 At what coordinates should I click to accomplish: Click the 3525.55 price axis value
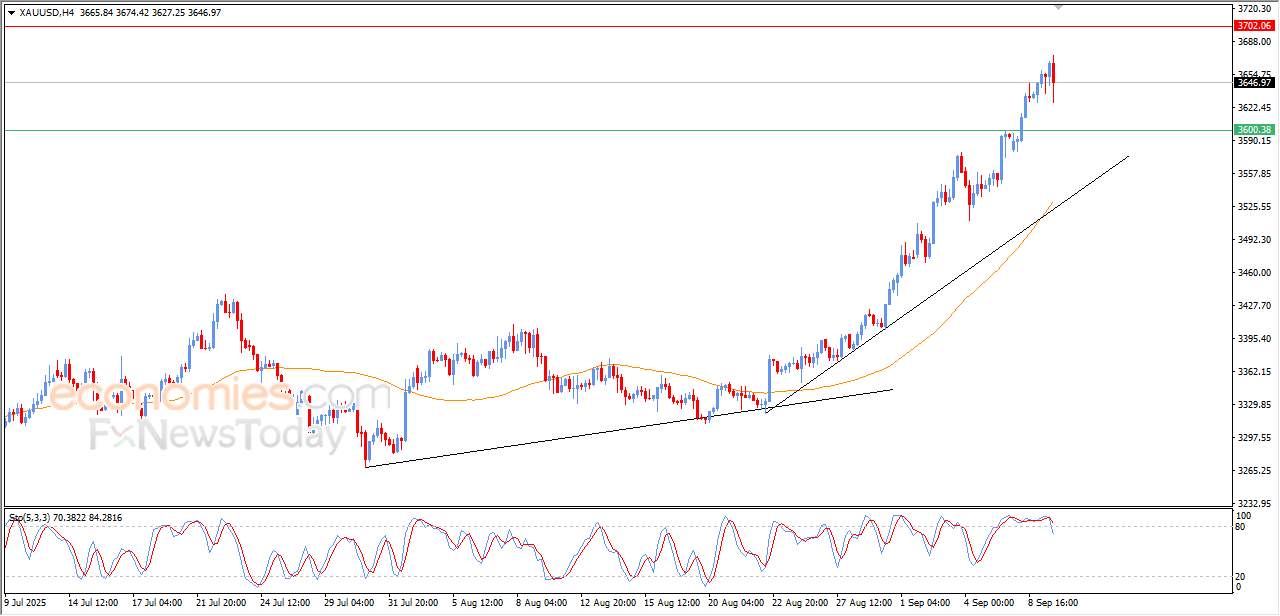1254,207
